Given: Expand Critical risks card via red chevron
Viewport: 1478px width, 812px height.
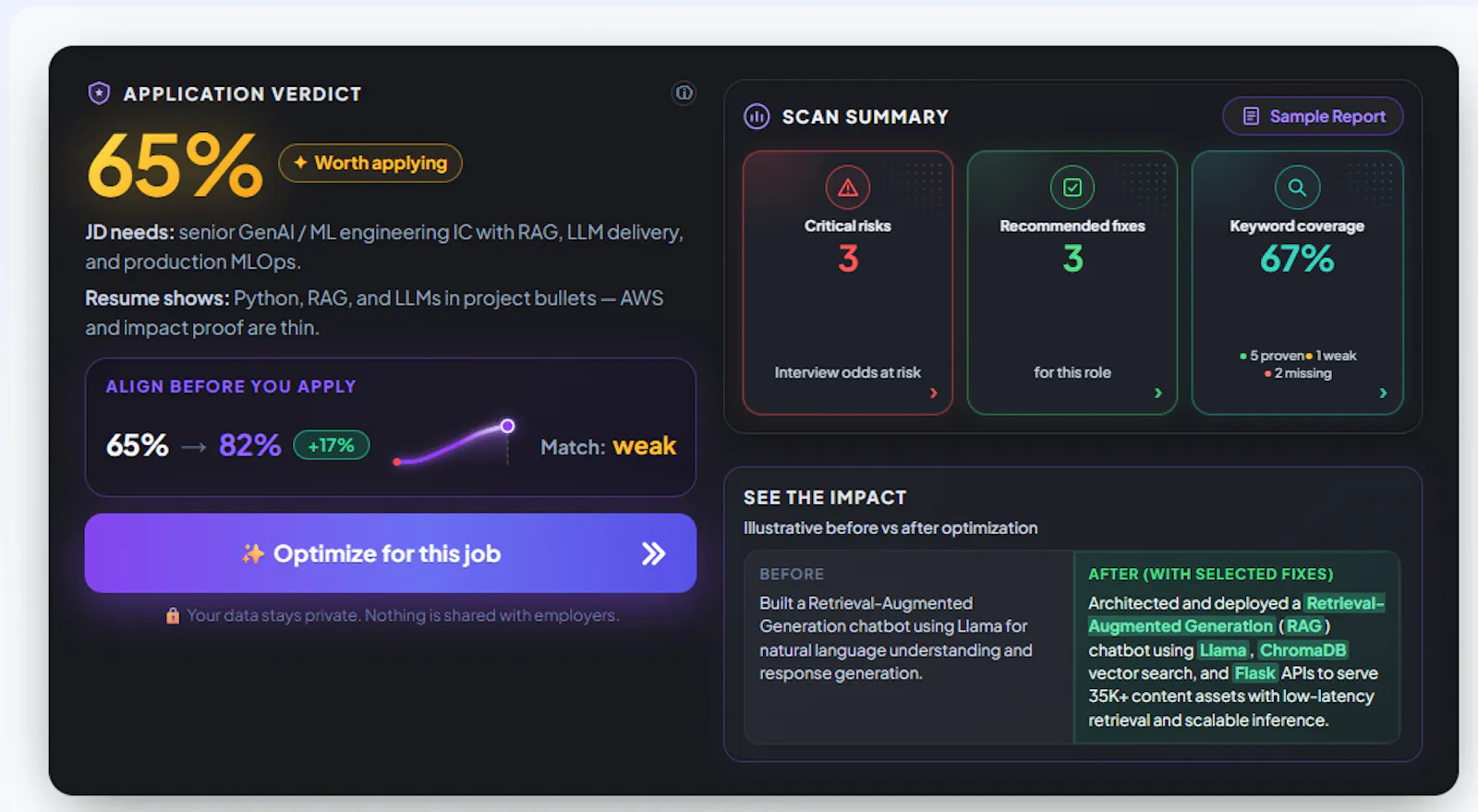Looking at the screenshot, I should (933, 394).
